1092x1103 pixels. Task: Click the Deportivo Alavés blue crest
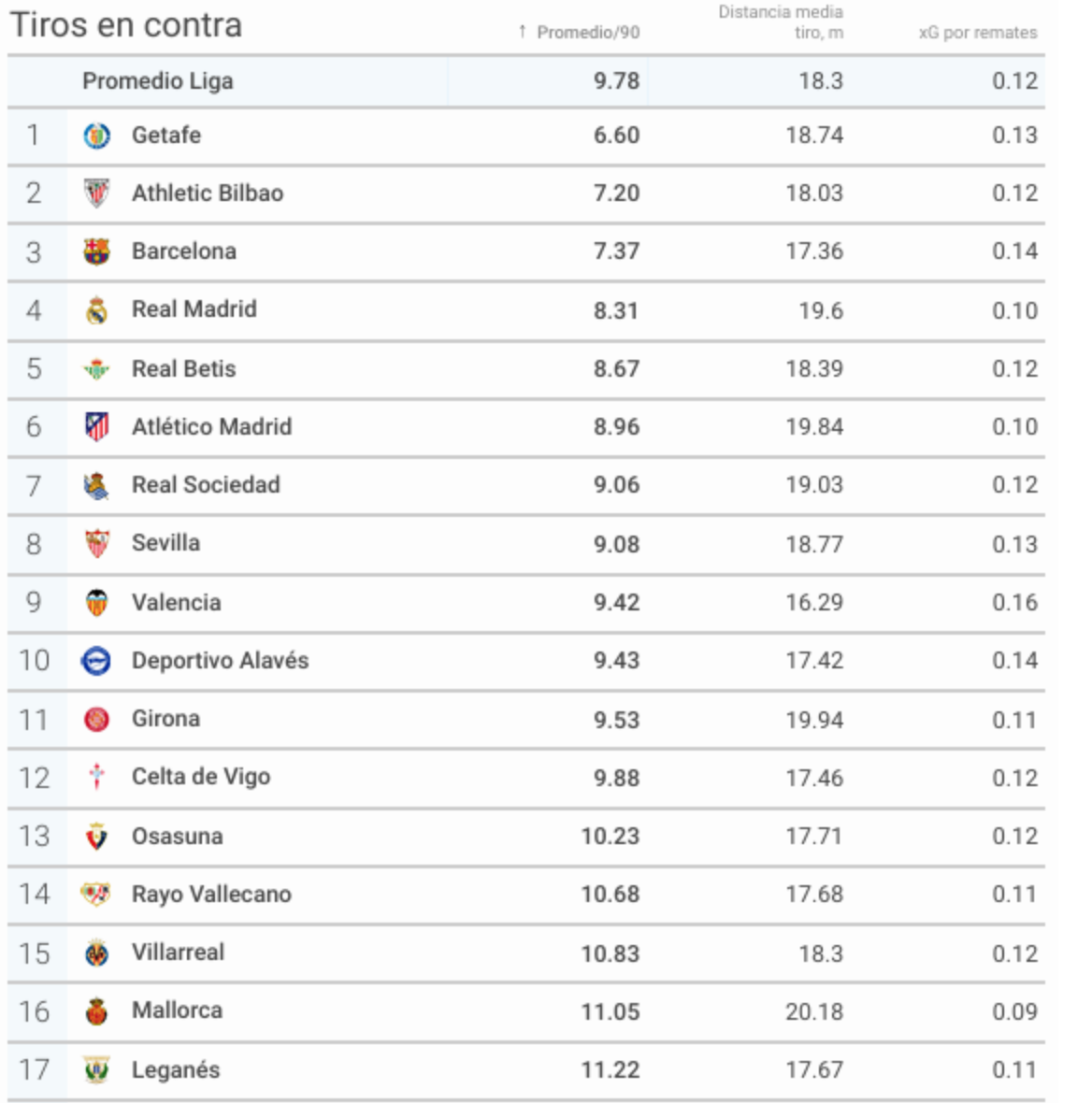(96, 661)
